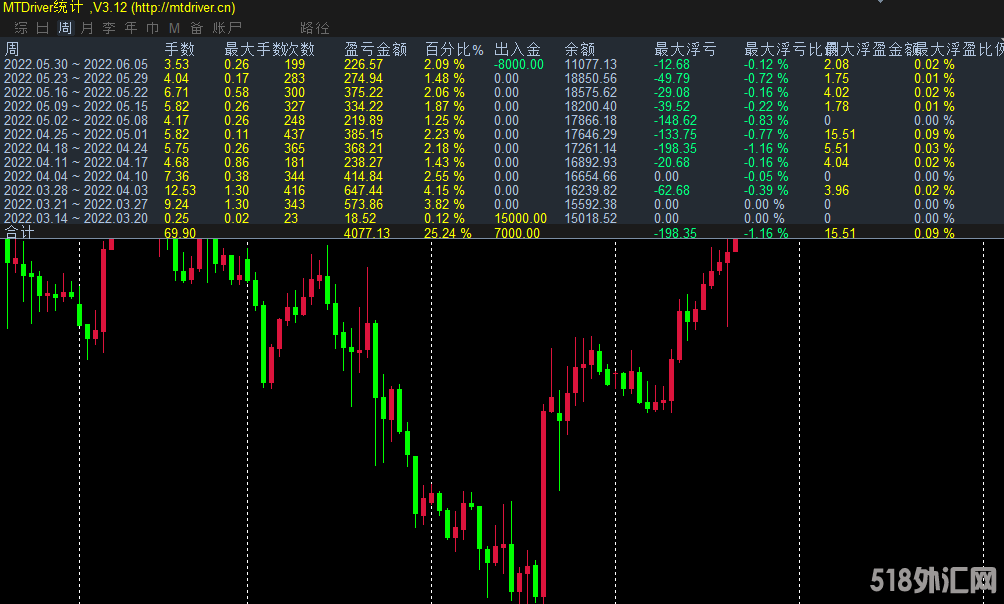Click the 路径 (path) button
Viewport: 1004px width, 604px height.
coord(314,28)
